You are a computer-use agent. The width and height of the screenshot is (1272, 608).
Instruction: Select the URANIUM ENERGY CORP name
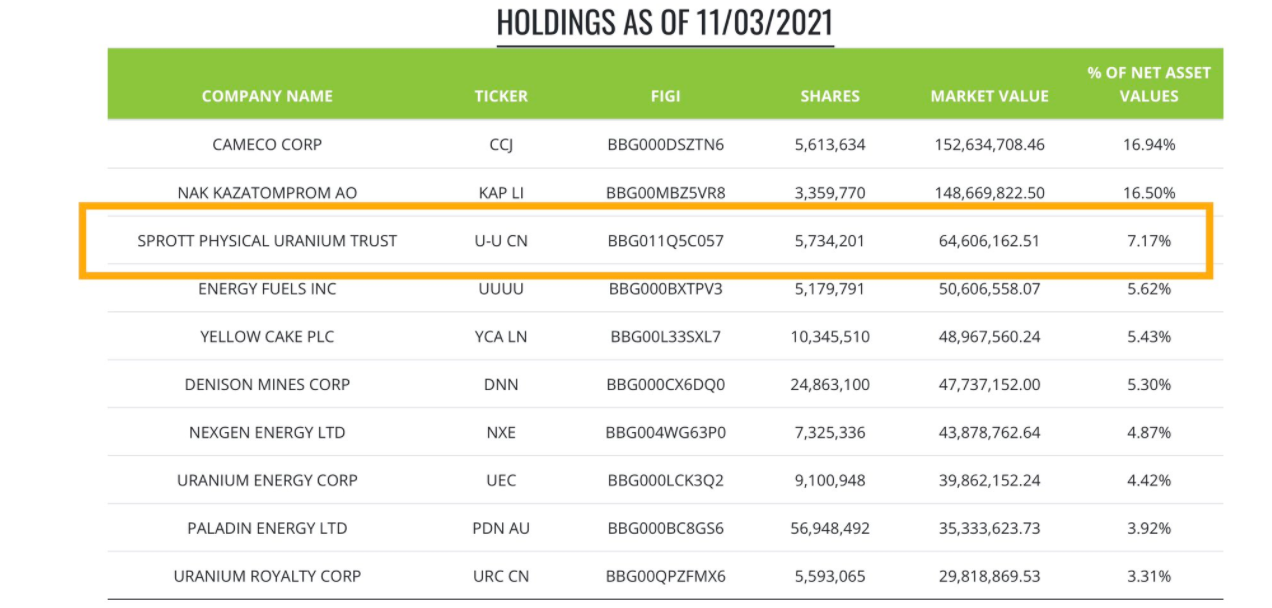(x=267, y=480)
